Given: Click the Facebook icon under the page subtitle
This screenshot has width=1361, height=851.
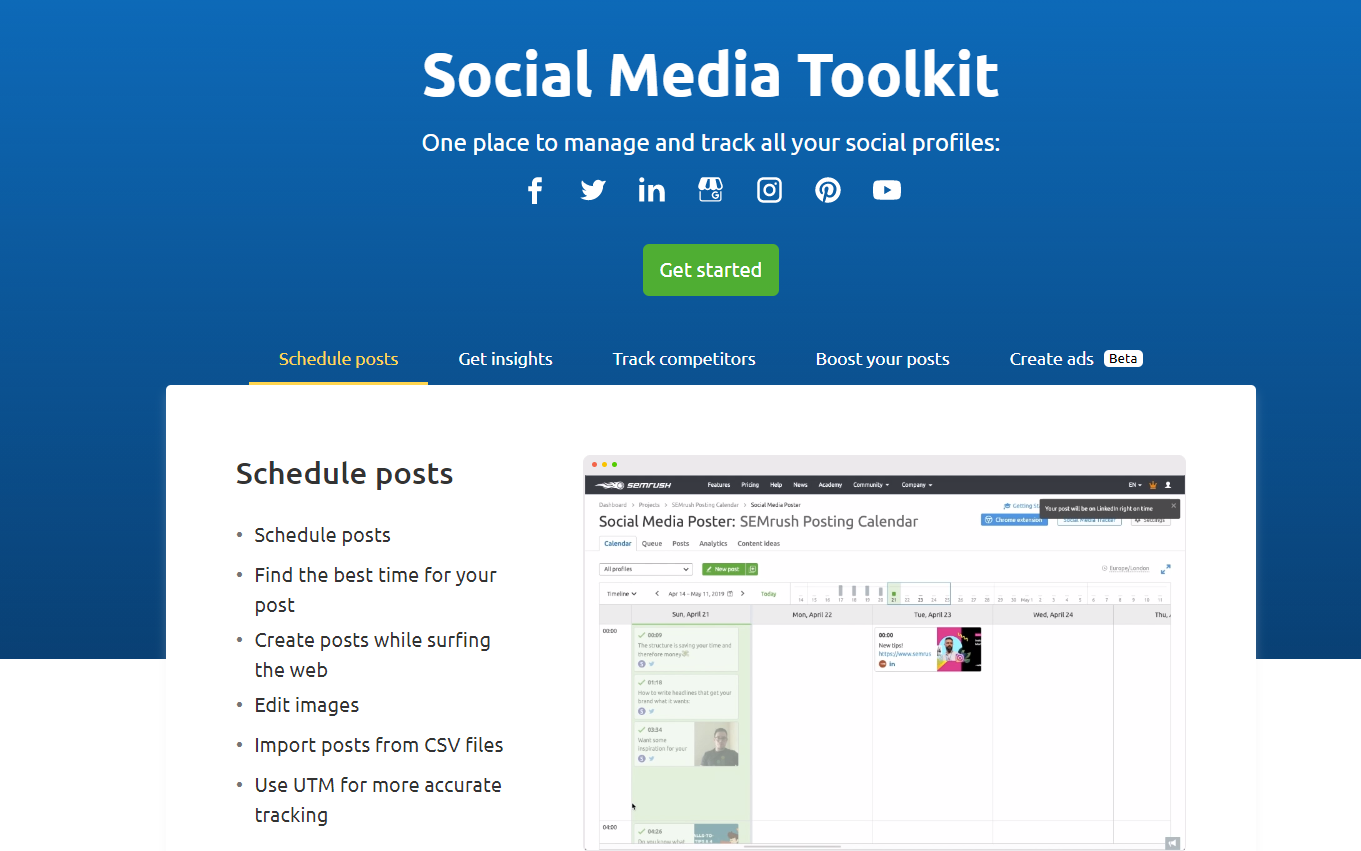Looking at the screenshot, I should 535,190.
